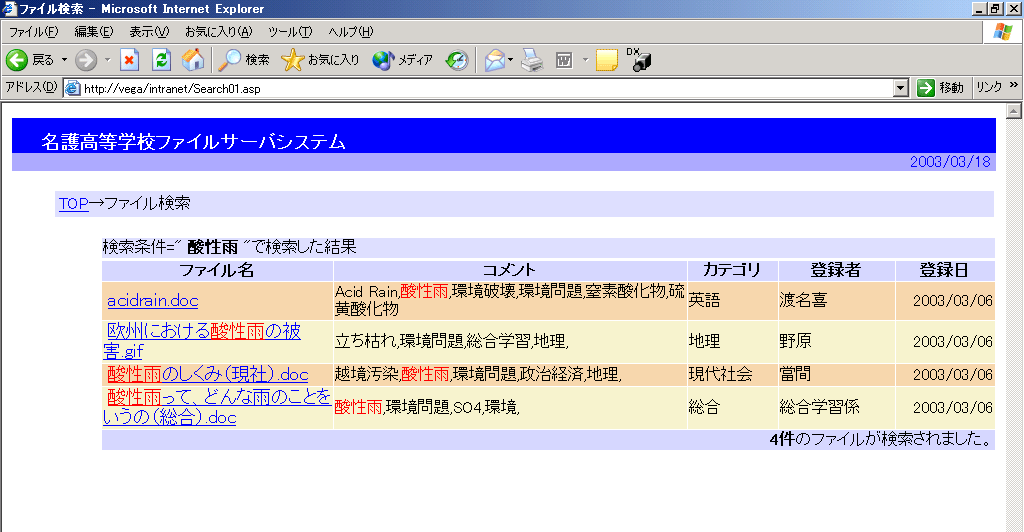Click the Windows flag logo
The image size is (1024, 532).
coord(1002,31)
